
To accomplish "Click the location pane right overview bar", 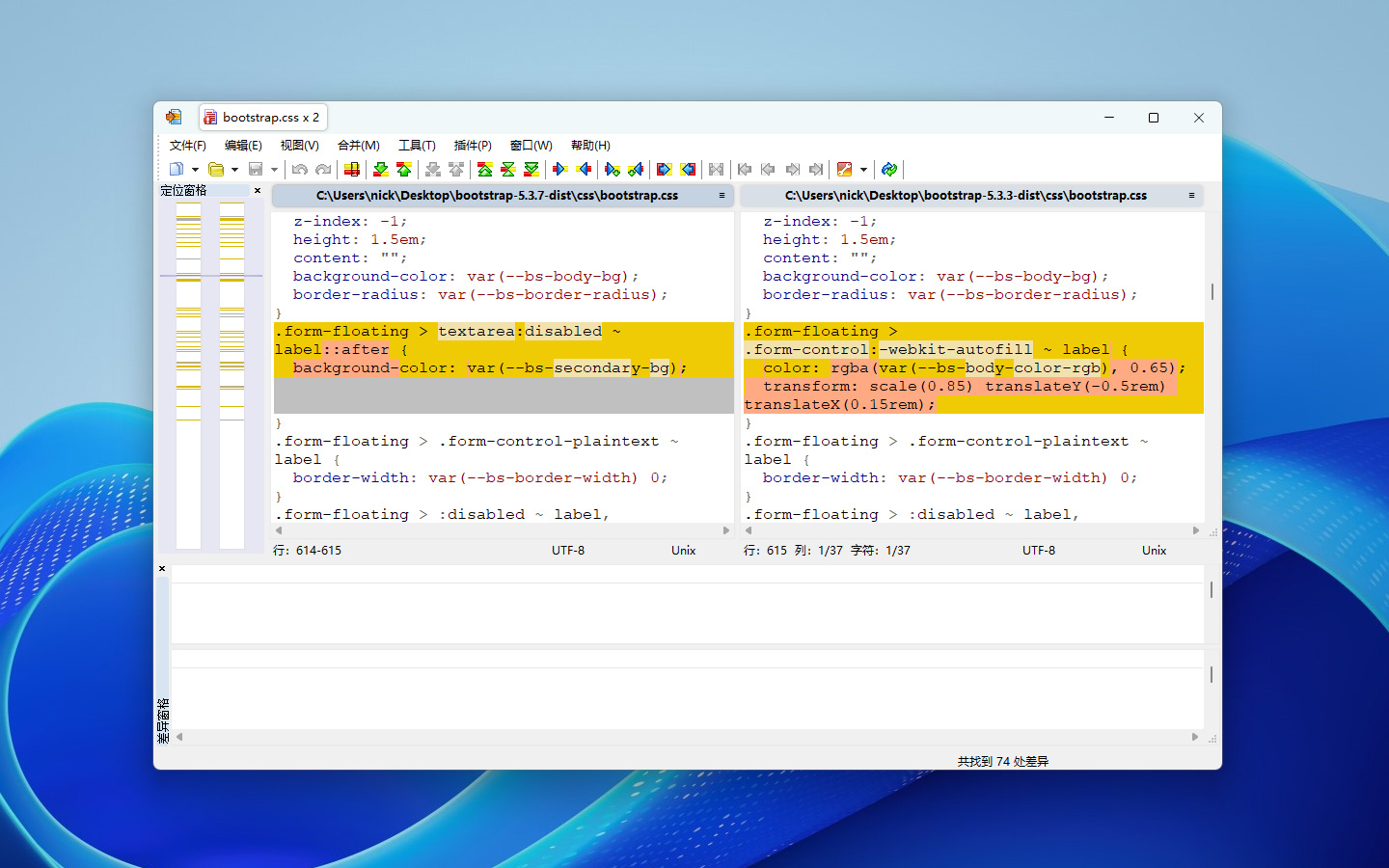I will (x=231, y=375).
